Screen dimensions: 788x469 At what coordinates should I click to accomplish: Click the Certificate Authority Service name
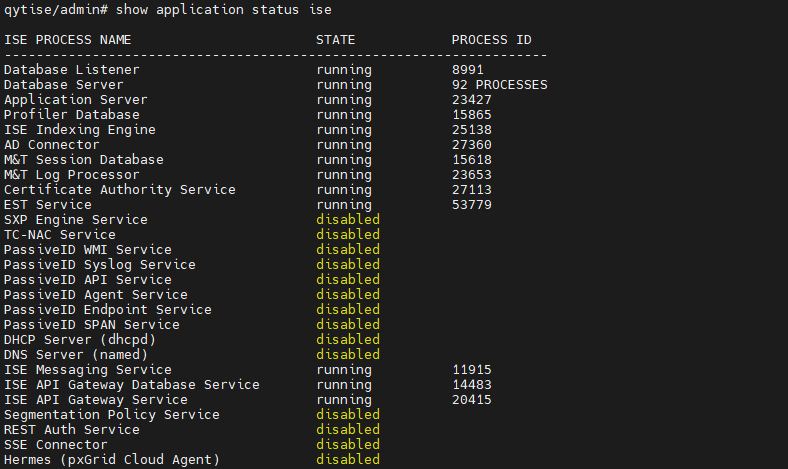point(120,190)
